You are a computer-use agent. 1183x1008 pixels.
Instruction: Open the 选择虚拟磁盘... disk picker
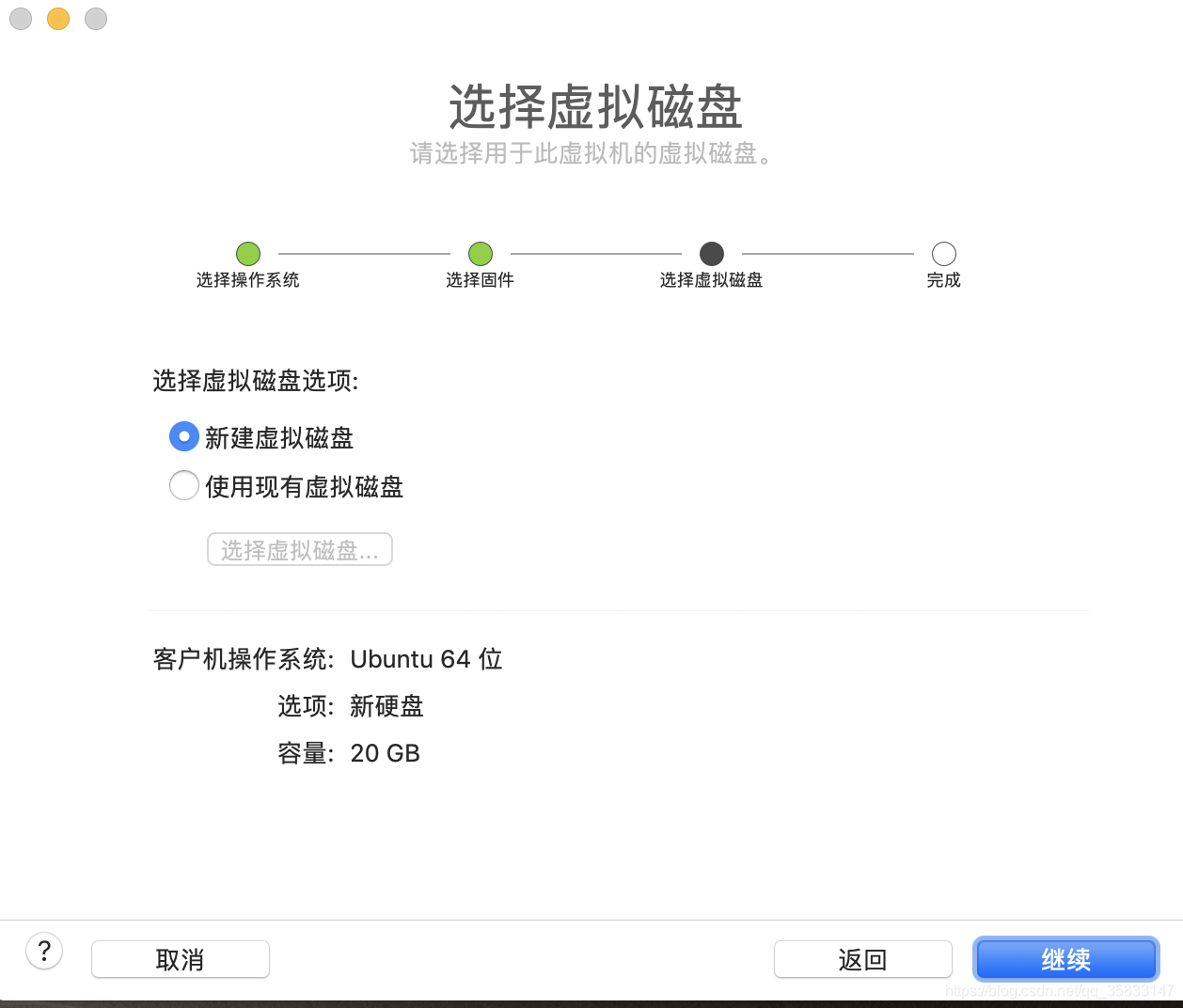click(x=299, y=549)
